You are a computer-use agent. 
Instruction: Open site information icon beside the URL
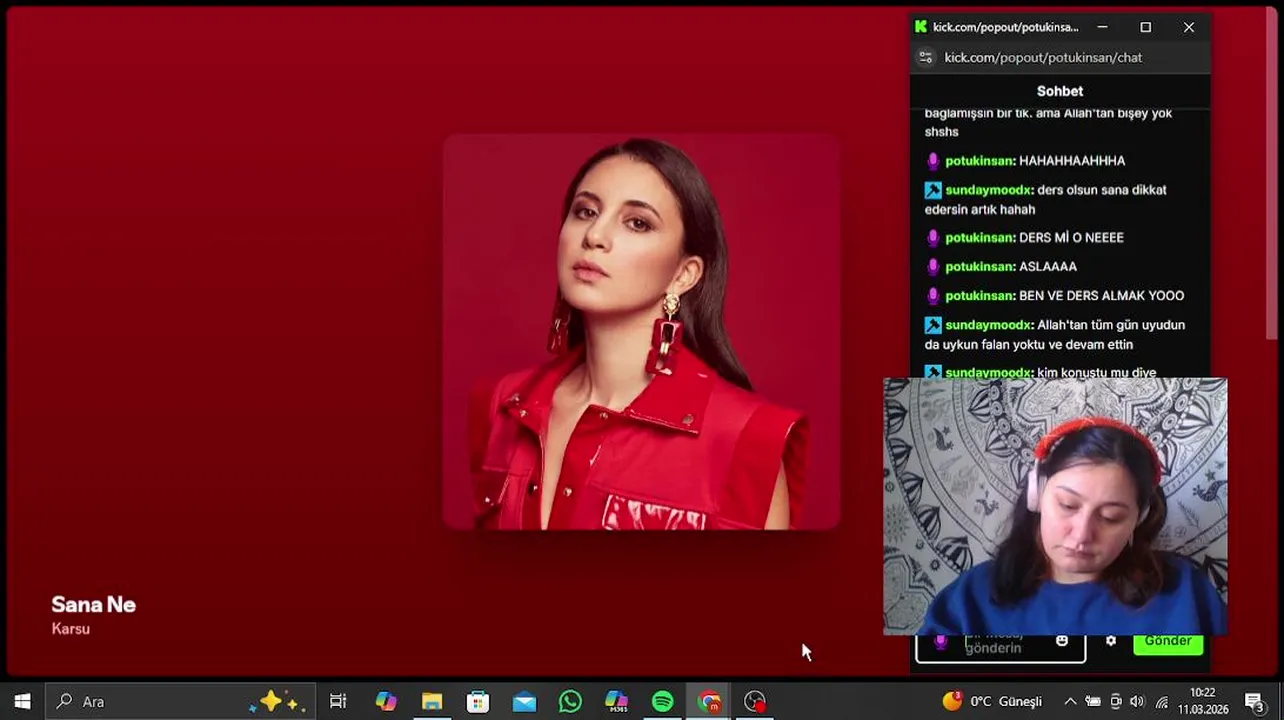pos(926,57)
